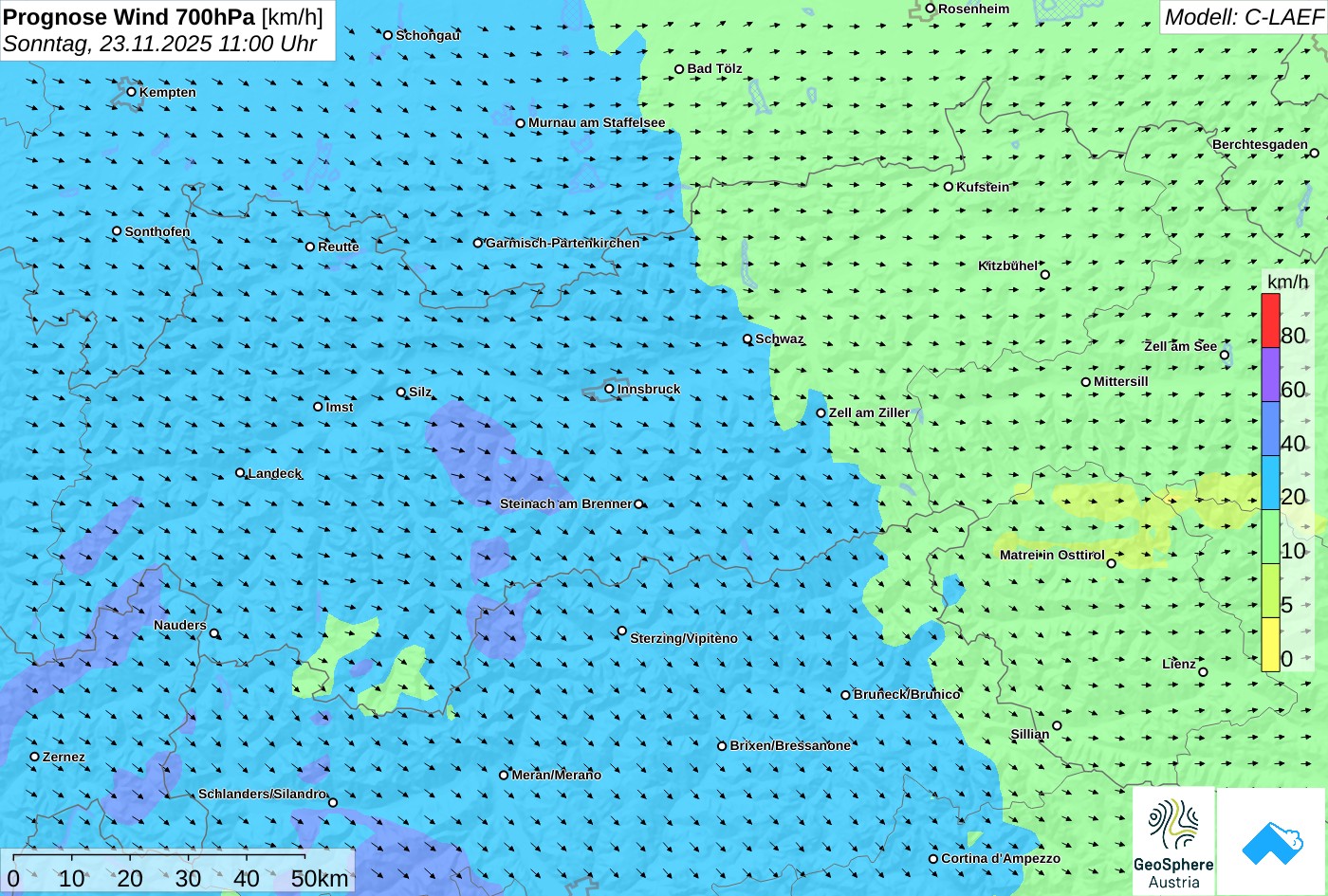This screenshot has width=1328, height=896.
Task: Click the blue cloud logo icon
Action: click(1271, 842)
